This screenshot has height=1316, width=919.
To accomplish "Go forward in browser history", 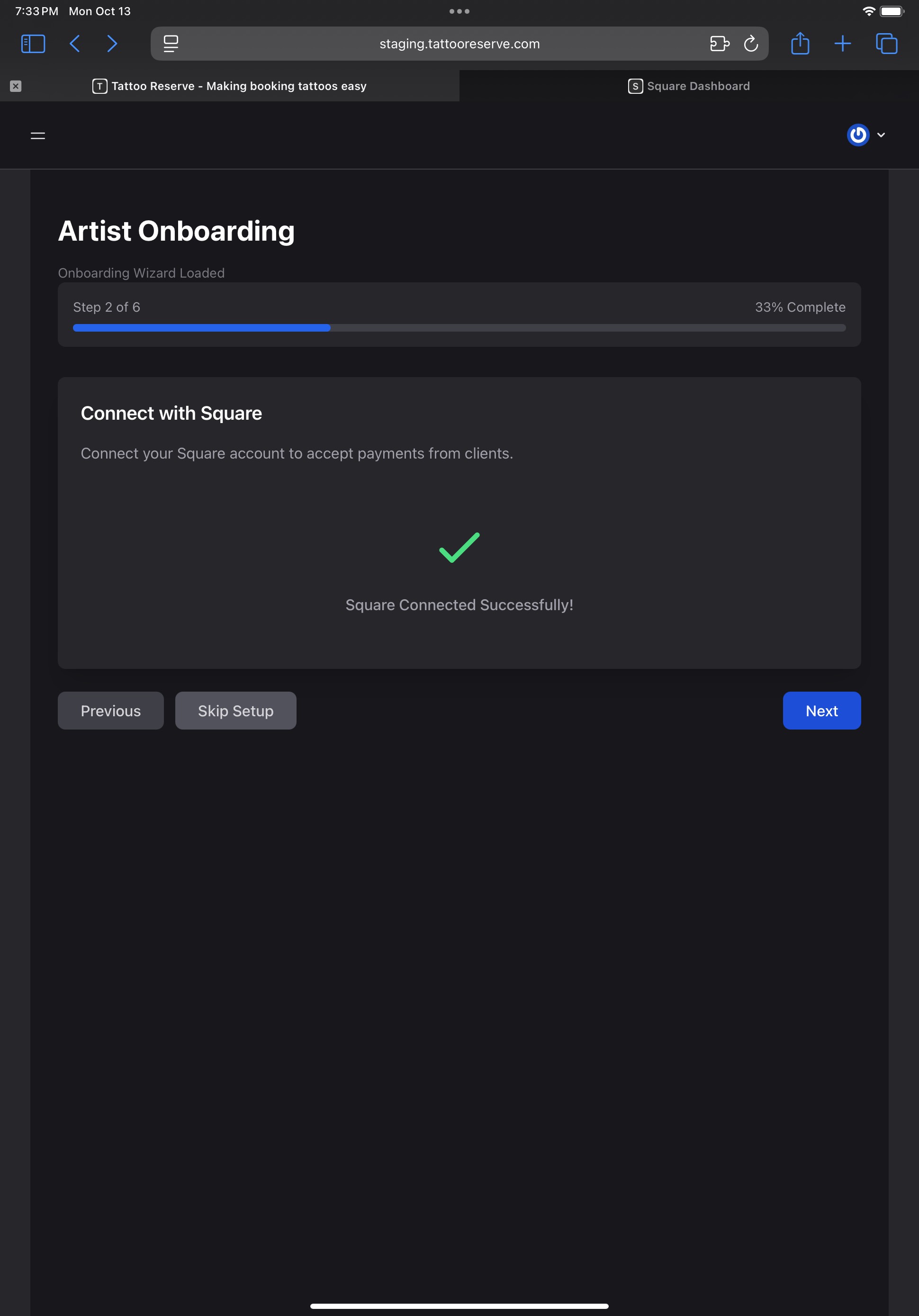I will click(x=112, y=44).
